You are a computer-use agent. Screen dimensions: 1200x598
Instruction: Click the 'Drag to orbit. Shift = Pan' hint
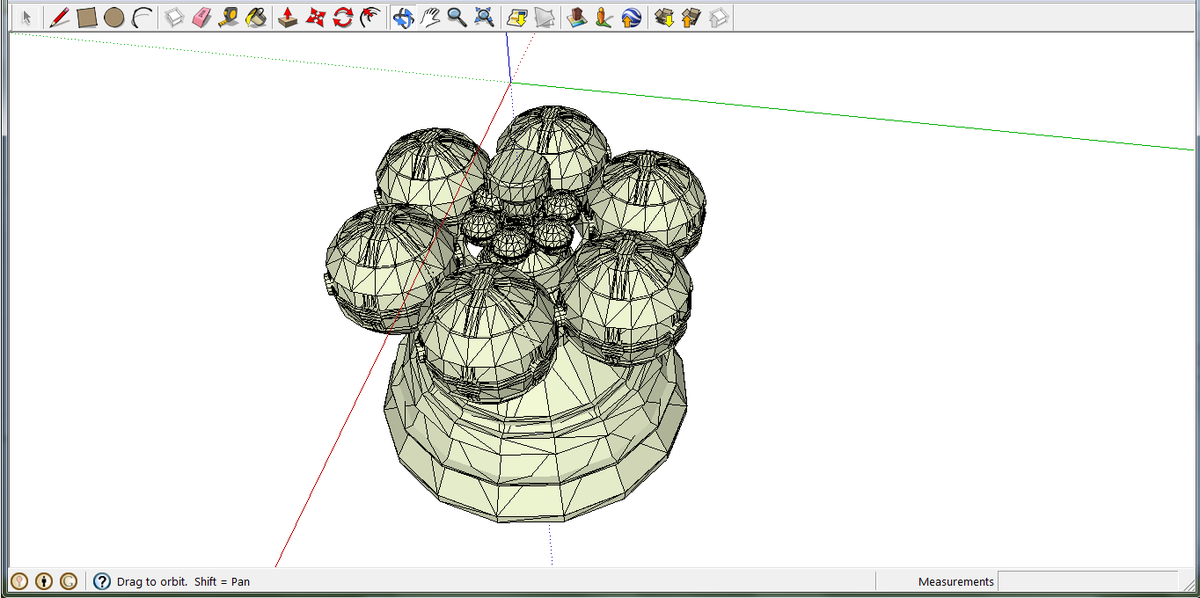click(183, 582)
